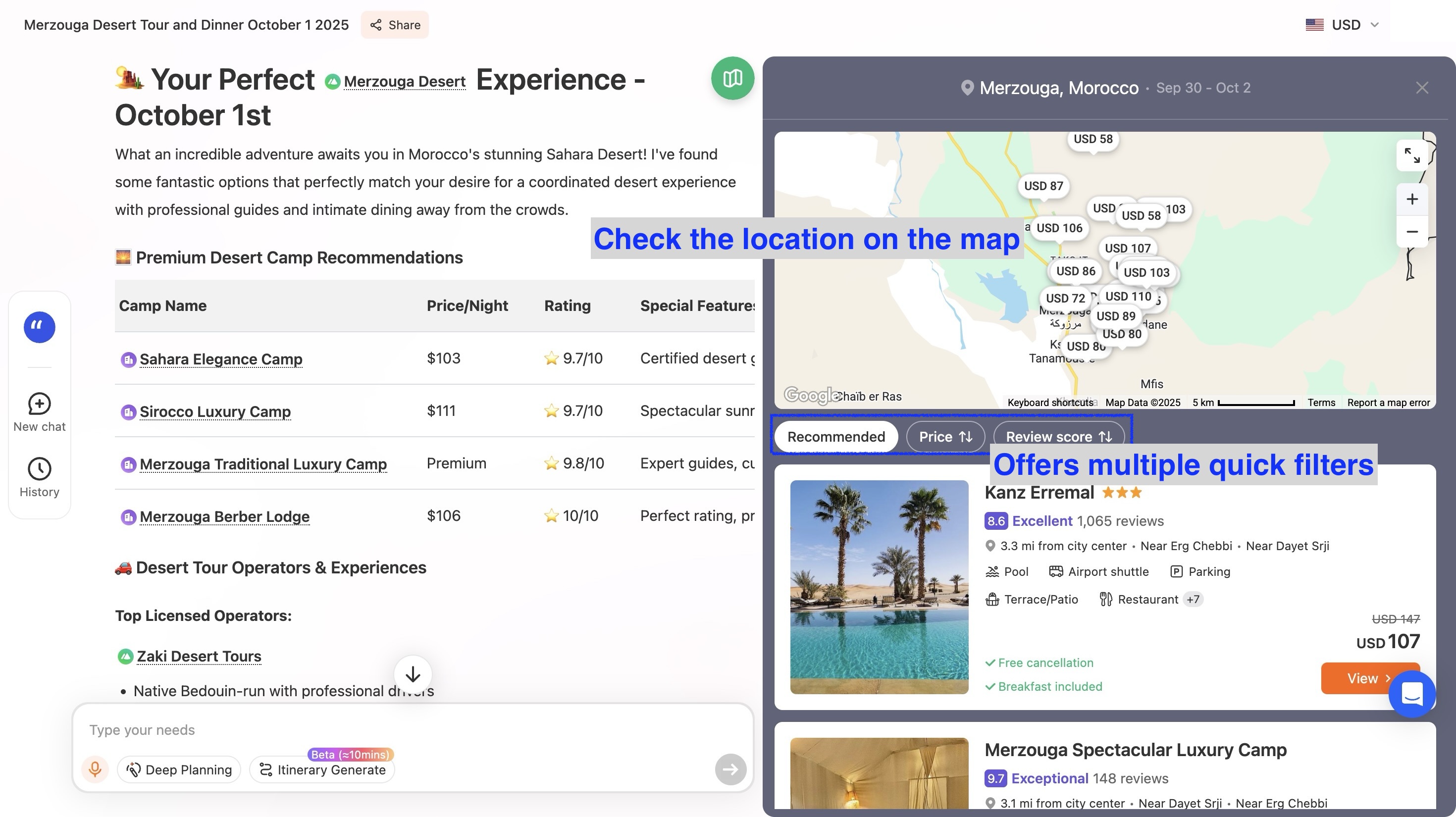
Task: Click the USD 107 map marker
Action: [x=1128, y=249]
